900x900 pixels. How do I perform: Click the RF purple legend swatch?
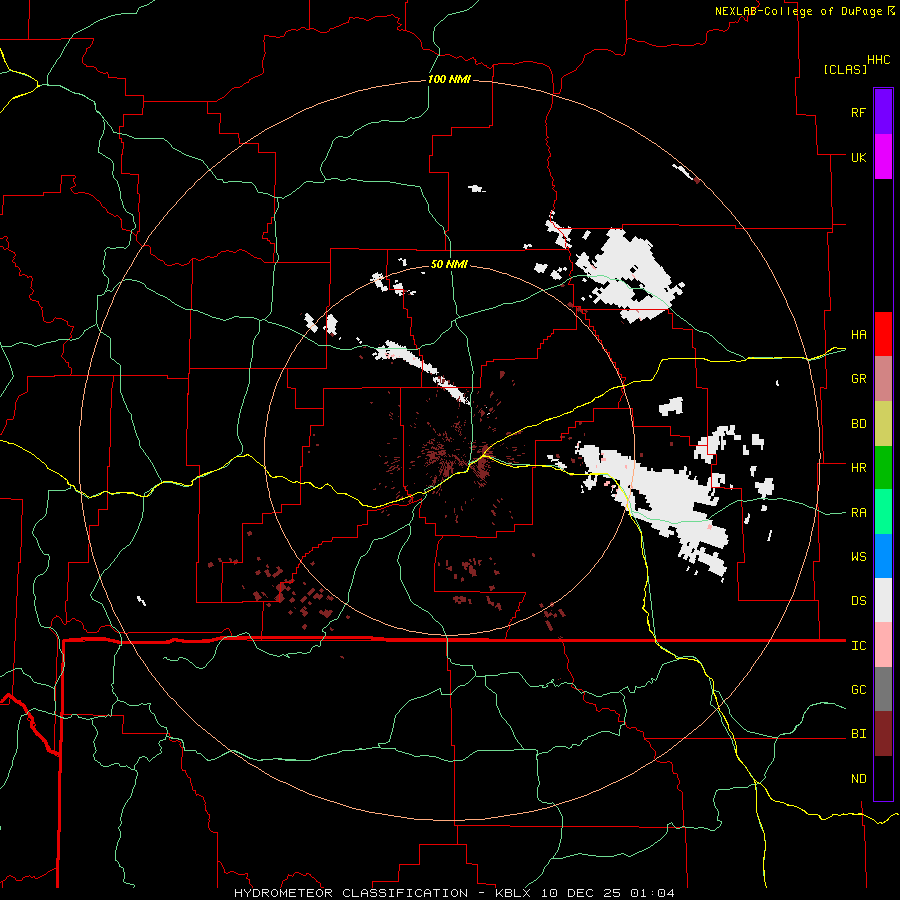coord(883,112)
